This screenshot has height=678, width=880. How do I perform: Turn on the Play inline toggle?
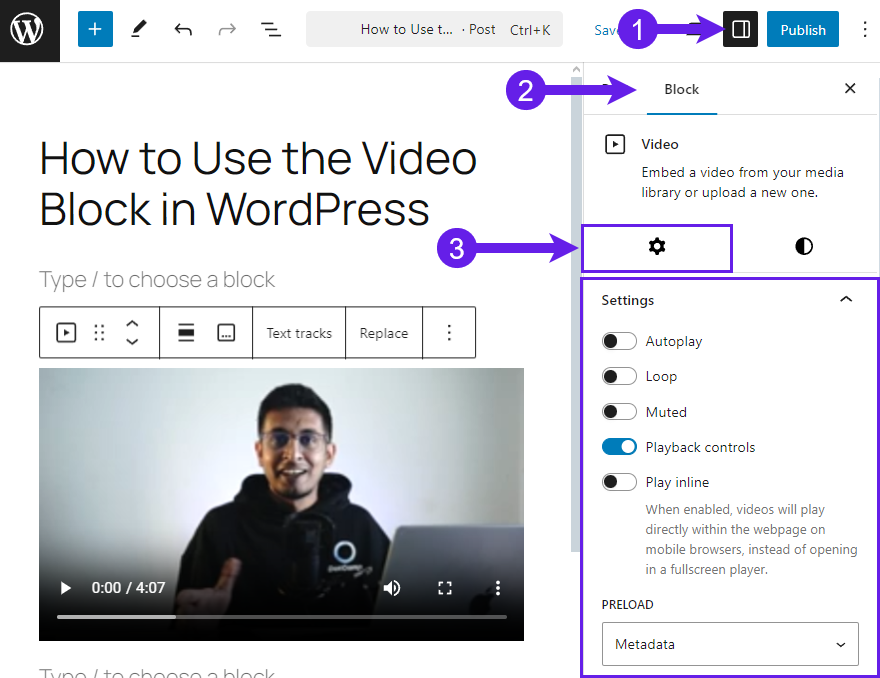(x=619, y=482)
